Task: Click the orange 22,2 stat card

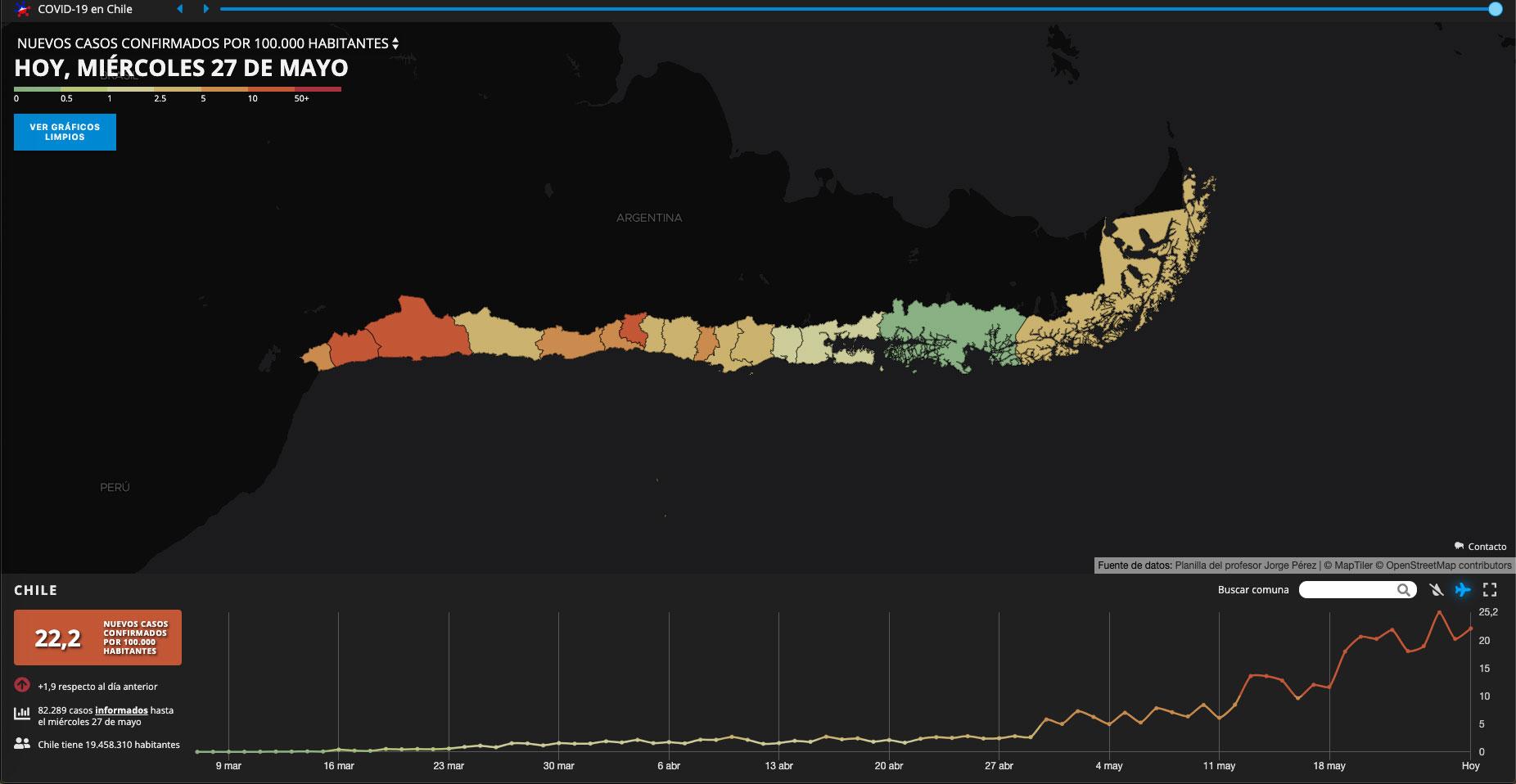Action: click(97, 638)
